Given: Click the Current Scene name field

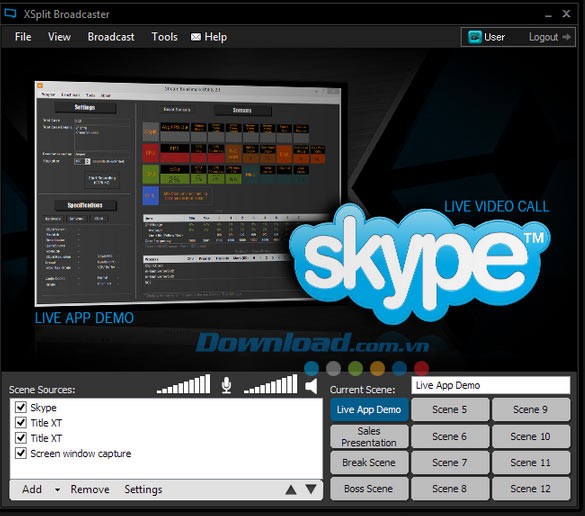Looking at the screenshot, I should pos(491,385).
